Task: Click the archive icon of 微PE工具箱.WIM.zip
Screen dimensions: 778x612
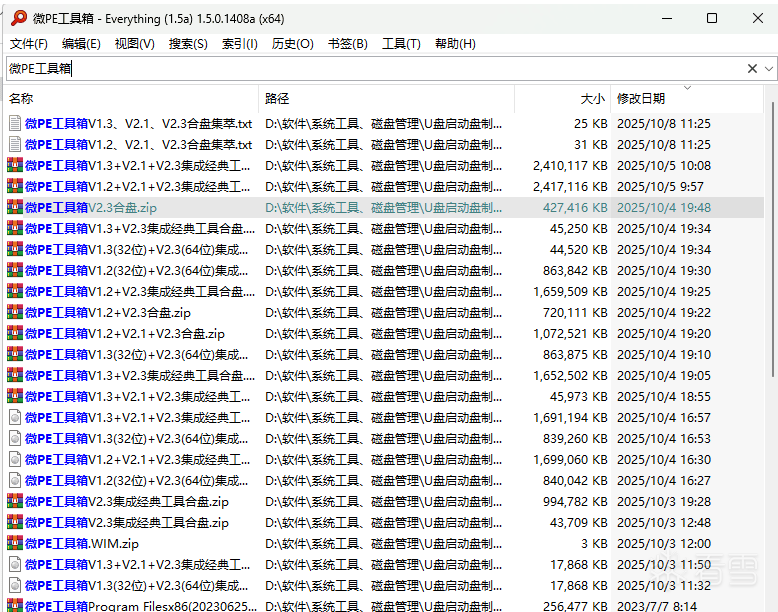Action: coord(15,544)
